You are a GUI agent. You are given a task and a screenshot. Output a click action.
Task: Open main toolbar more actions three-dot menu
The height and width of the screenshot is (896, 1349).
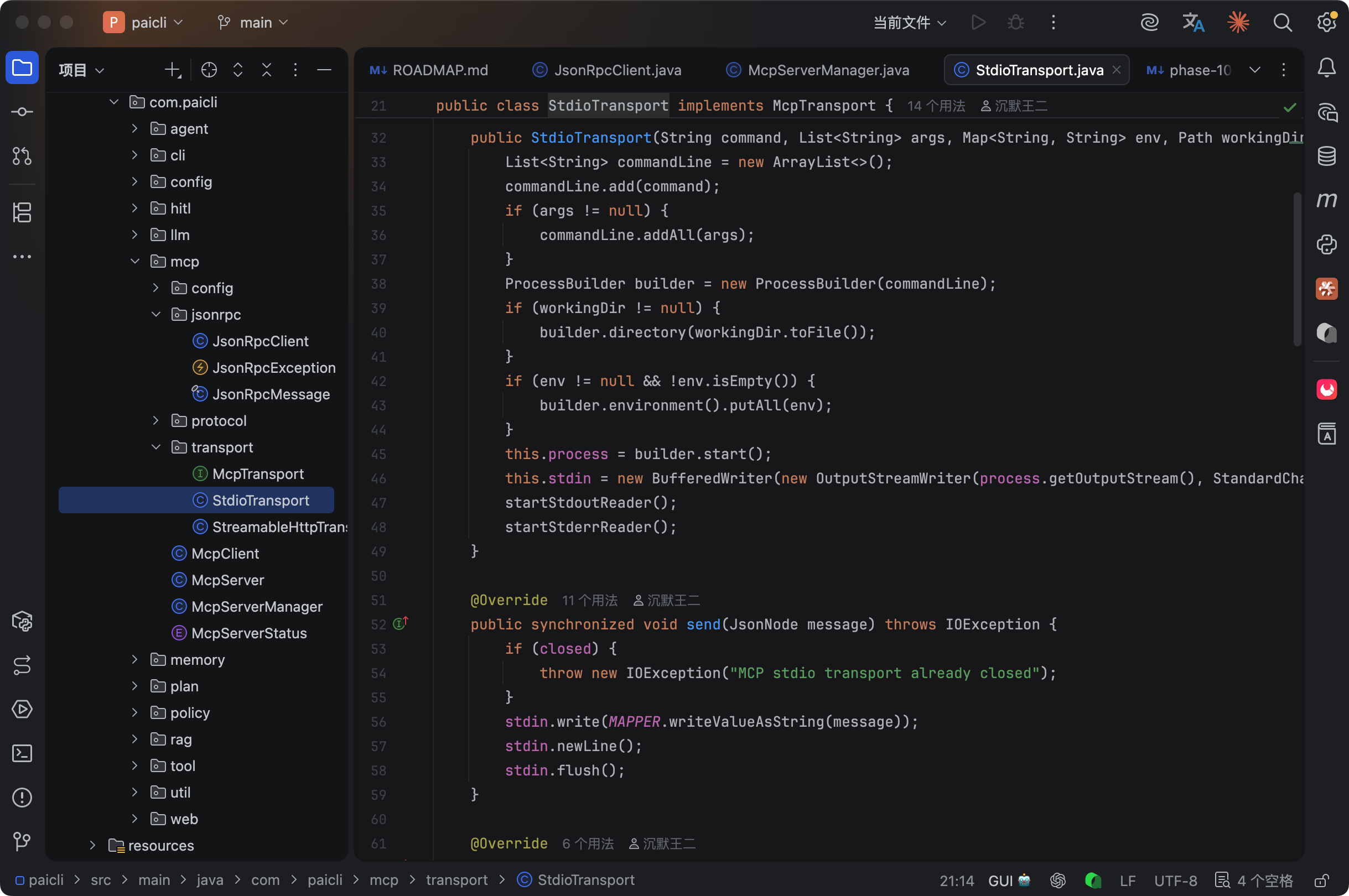click(x=1053, y=22)
